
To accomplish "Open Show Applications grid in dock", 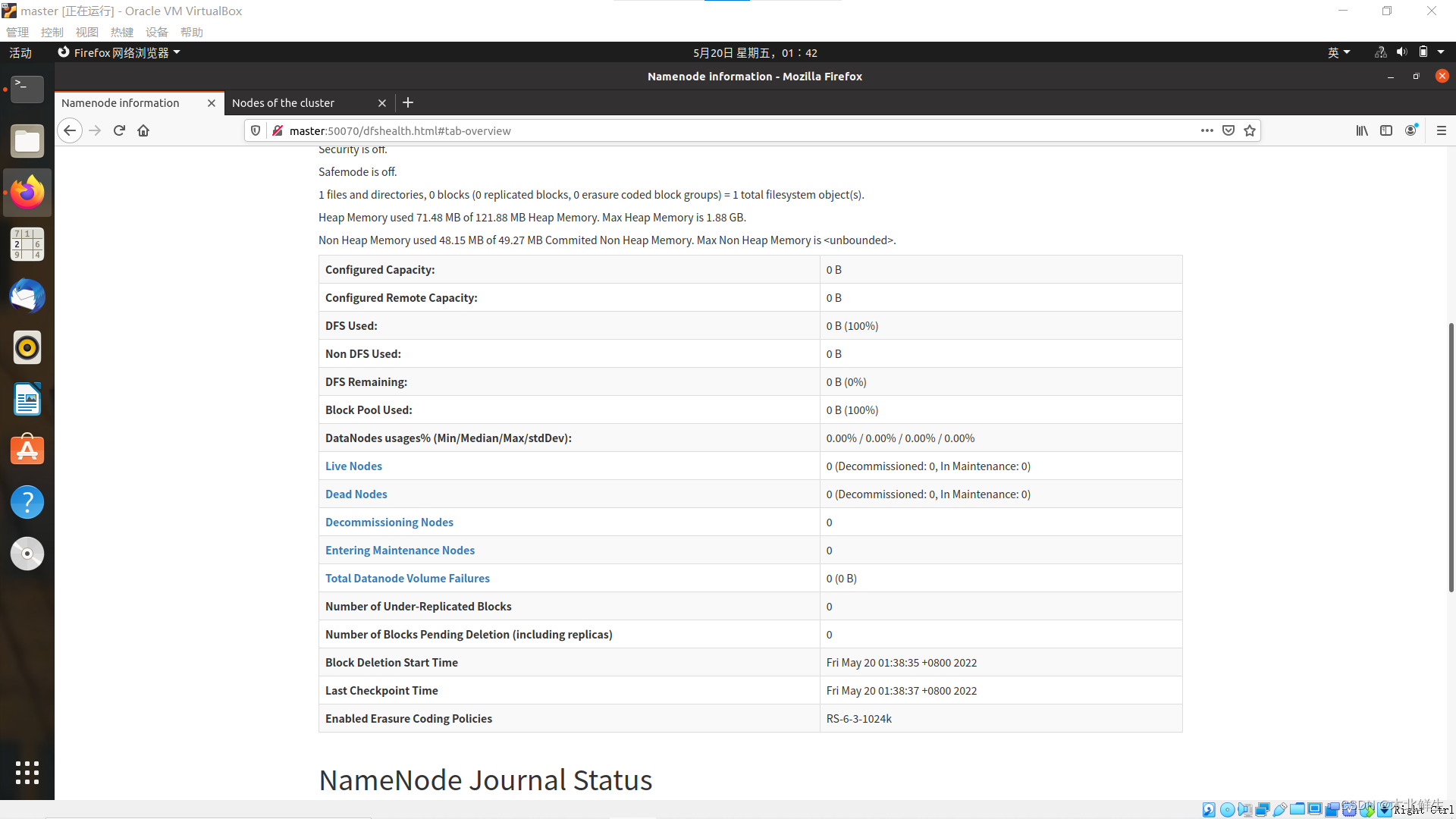I will [x=27, y=772].
